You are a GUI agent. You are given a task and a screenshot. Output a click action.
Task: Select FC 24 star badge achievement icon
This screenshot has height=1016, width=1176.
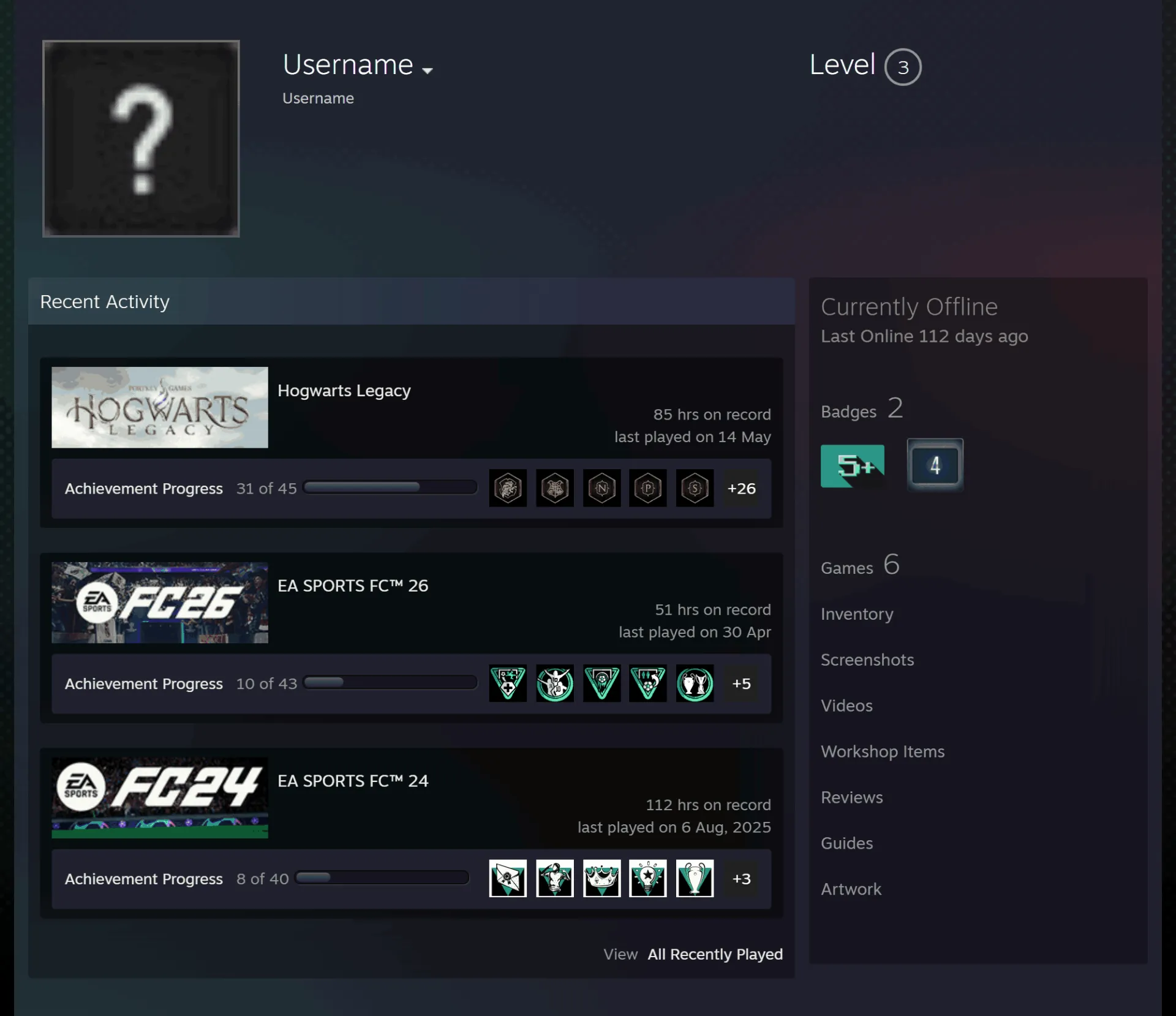pyautogui.click(x=648, y=878)
